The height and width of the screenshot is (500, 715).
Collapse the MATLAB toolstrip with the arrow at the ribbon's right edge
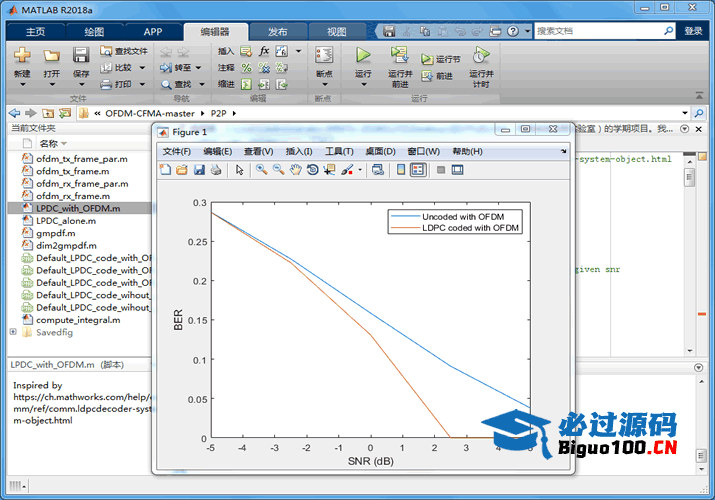pos(699,95)
